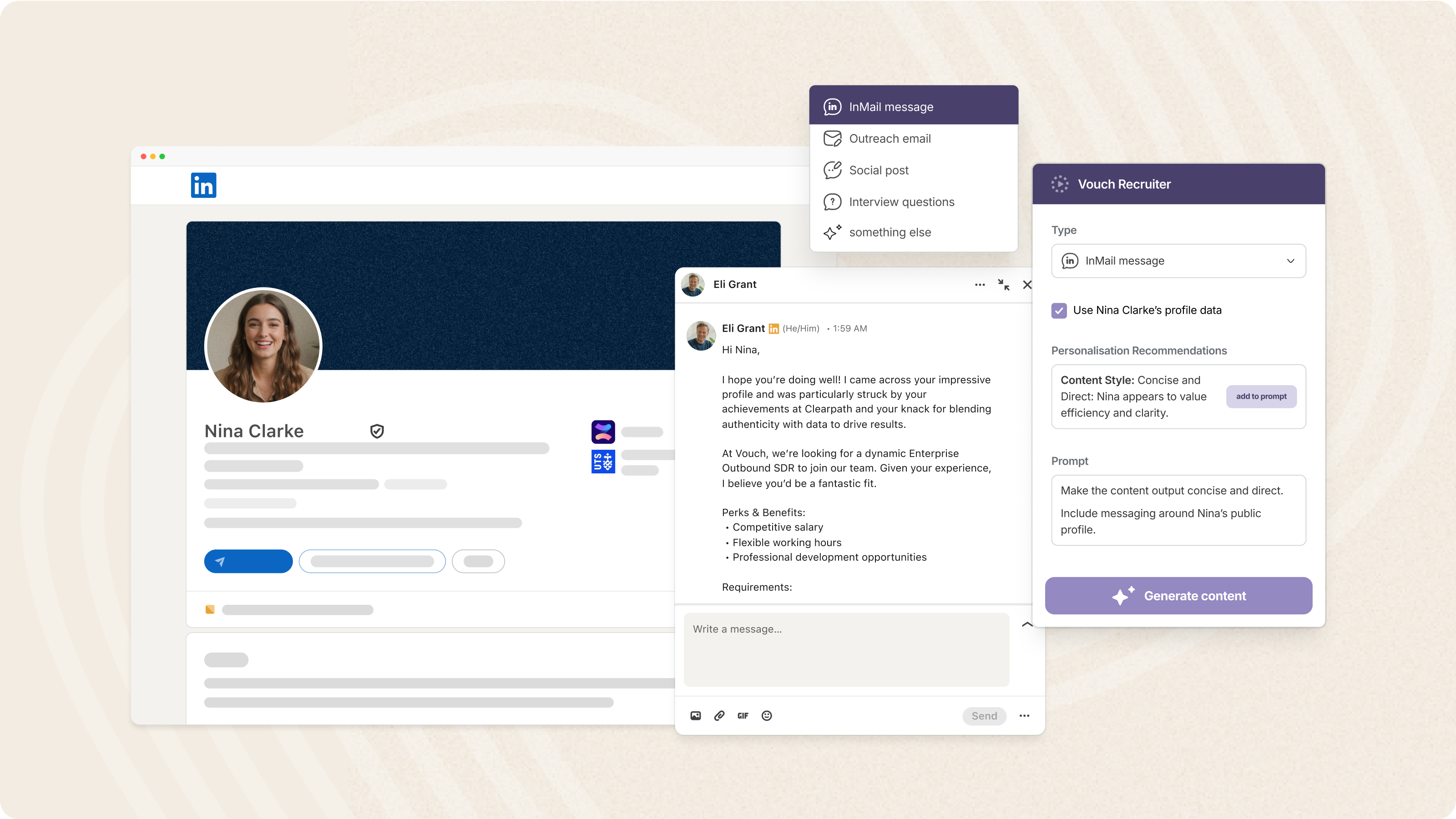Choose Outreach email in the type menu
1456x819 pixels.
[x=913, y=138]
